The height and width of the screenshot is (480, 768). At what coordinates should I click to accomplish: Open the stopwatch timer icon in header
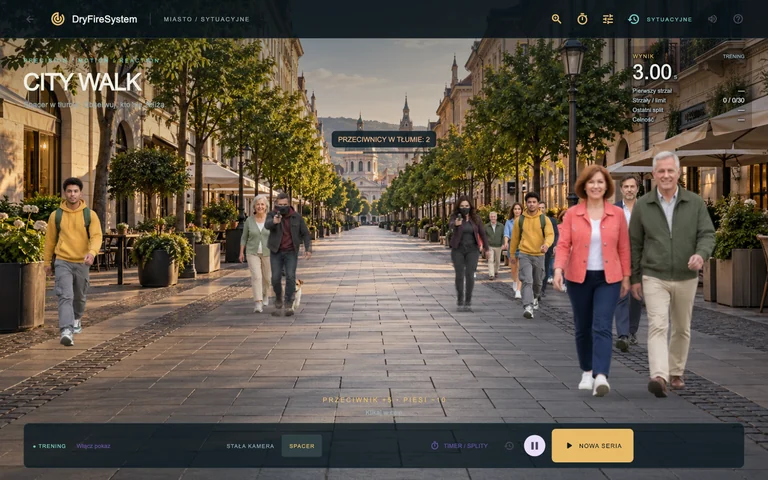(582, 19)
